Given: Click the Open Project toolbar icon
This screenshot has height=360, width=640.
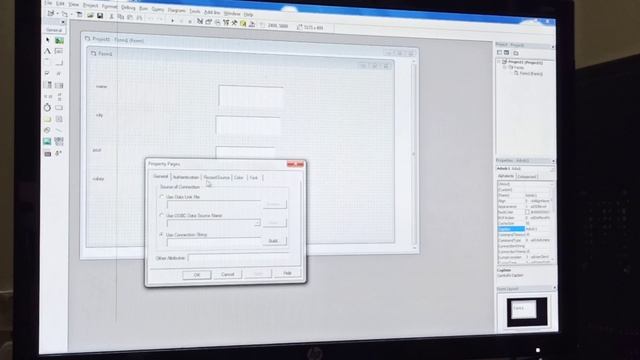Looking at the screenshot, I should tap(90, 16).
